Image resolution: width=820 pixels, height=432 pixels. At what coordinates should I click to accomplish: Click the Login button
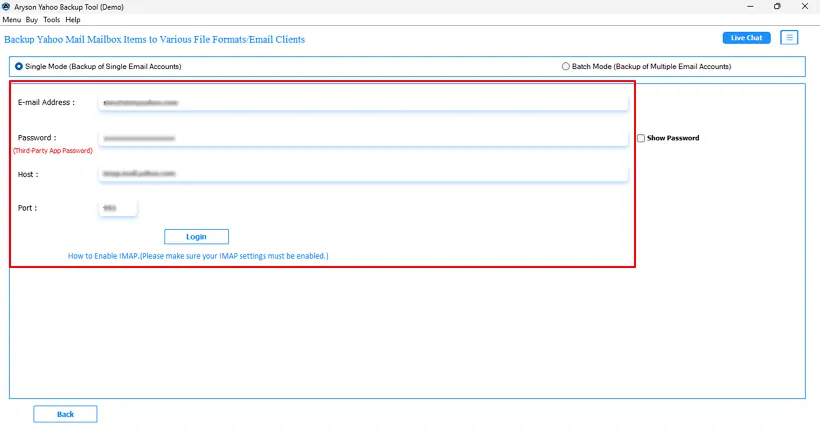pyautogui.click(x=196, y=237)
